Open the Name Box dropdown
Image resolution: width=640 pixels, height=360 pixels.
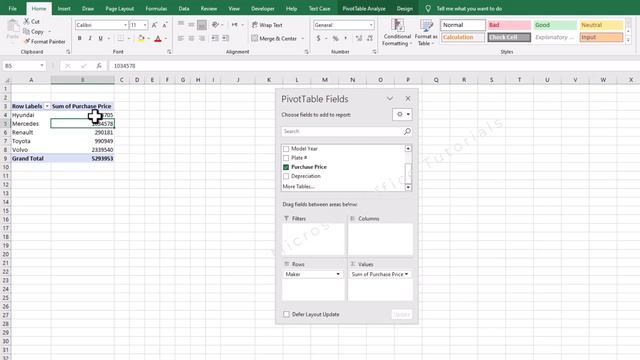coord(42,66)
